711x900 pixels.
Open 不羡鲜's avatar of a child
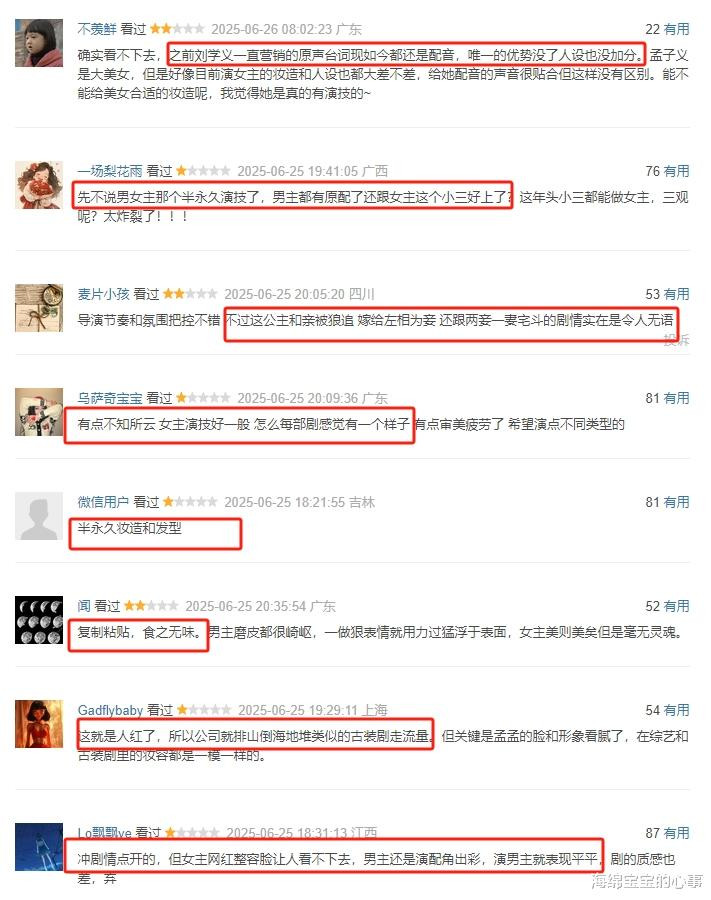pyautogui.click(x=39, y=43)
